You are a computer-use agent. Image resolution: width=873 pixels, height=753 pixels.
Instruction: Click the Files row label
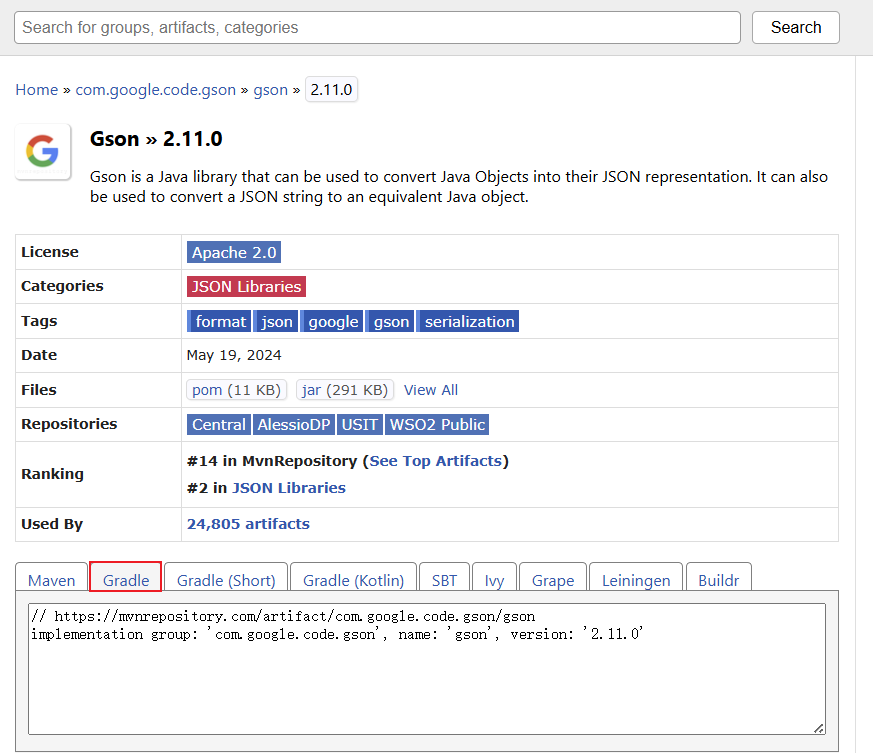pyautogui.click(x=39, y=390)
